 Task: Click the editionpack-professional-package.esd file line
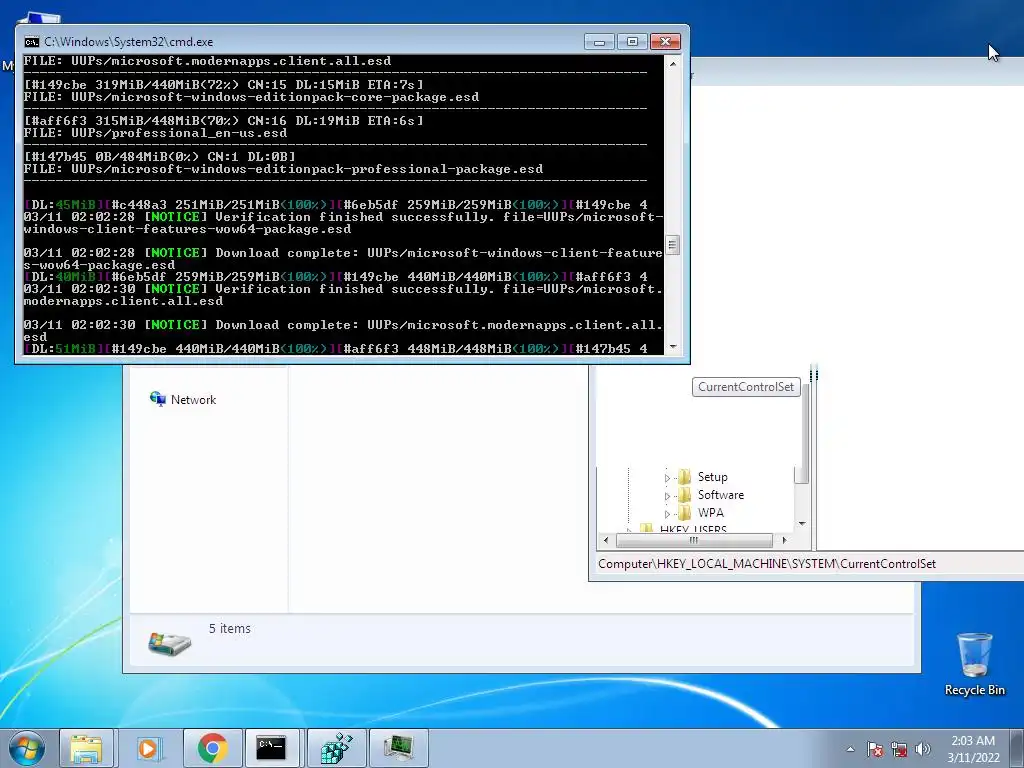pyautogui.click(x=283, y=169)
